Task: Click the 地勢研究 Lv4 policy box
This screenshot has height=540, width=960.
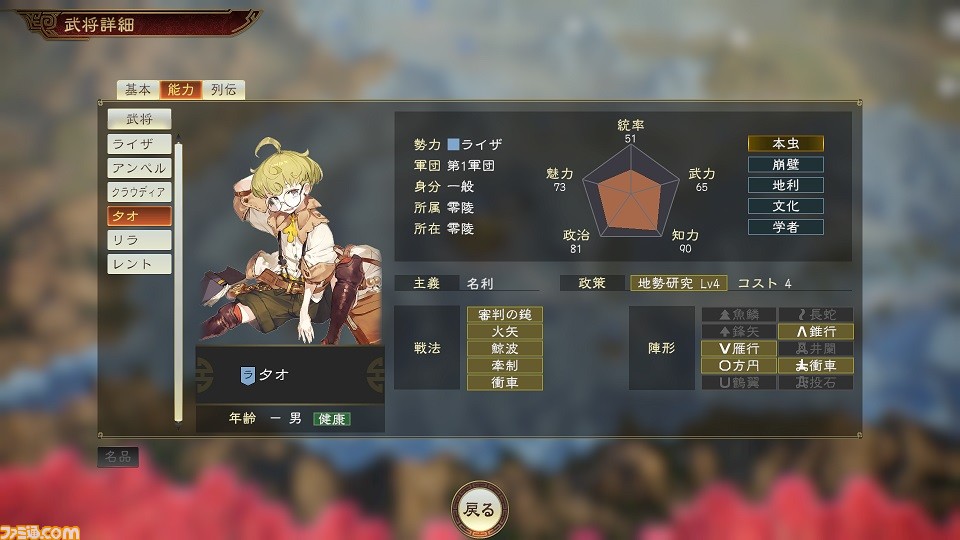Action: (x=679, y=283)
